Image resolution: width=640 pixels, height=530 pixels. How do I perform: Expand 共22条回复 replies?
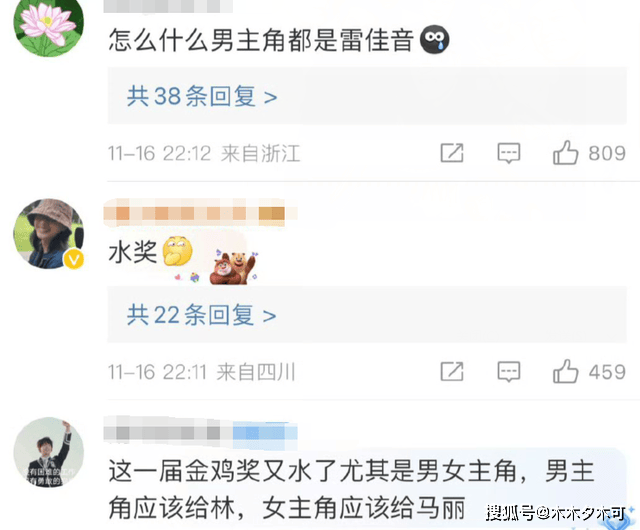[x=201, y=315]
